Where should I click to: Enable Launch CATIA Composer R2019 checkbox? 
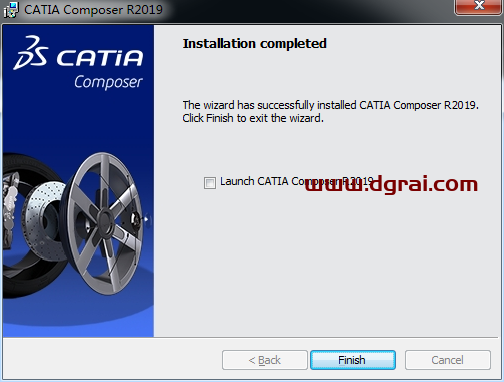210,183
